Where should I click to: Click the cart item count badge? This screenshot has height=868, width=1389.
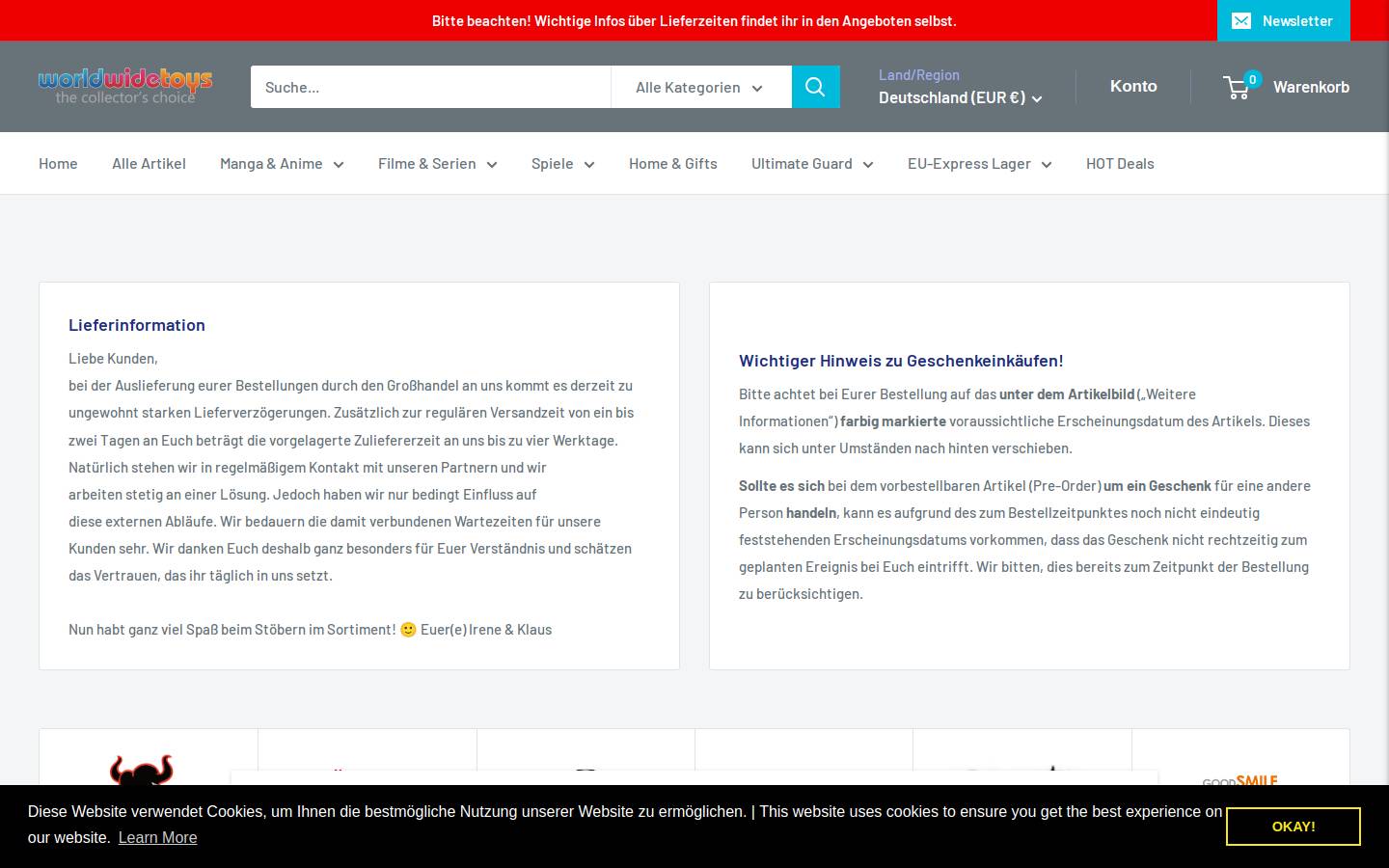point(1252,79)
